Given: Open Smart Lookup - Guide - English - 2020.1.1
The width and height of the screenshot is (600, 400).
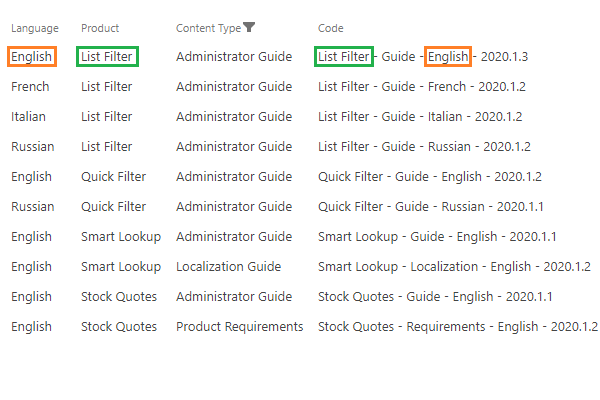Looking at the screenshot, I should [x=437, y=237].
